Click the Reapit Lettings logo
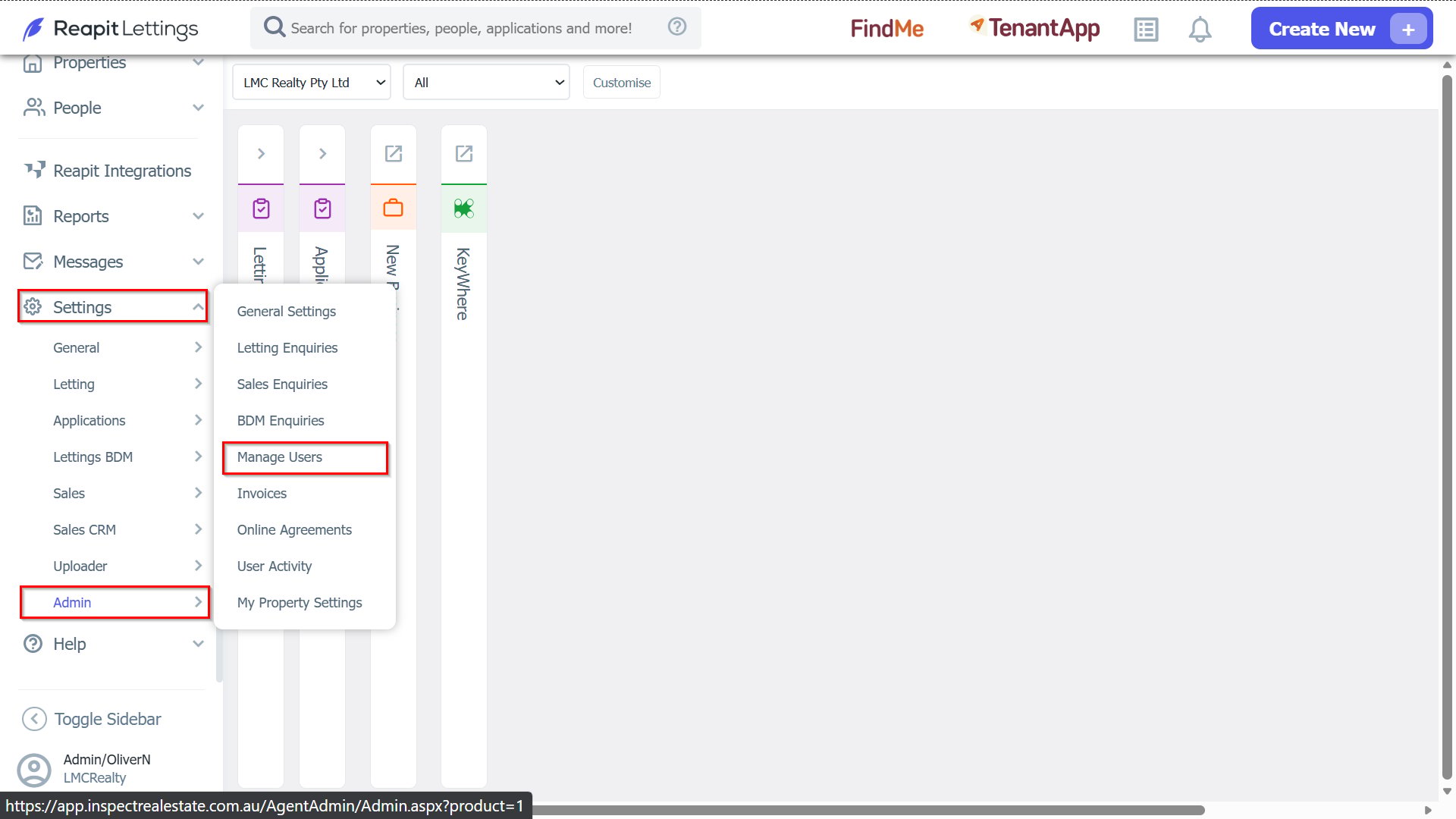The height and width of the screenshot is (819, 1456). (x=111, y=29)
